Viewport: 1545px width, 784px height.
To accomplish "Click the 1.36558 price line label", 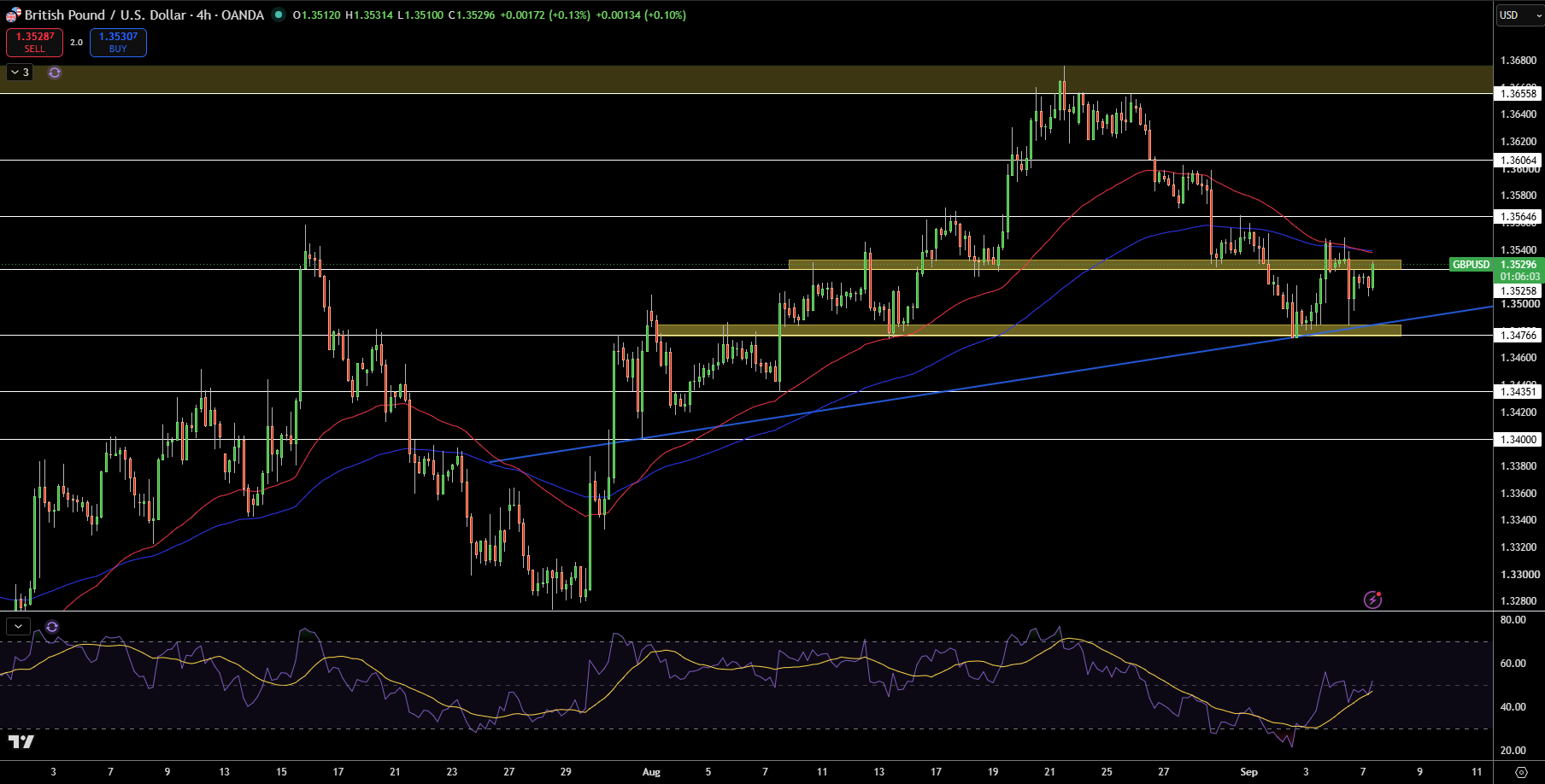I will pos(1519,94).
